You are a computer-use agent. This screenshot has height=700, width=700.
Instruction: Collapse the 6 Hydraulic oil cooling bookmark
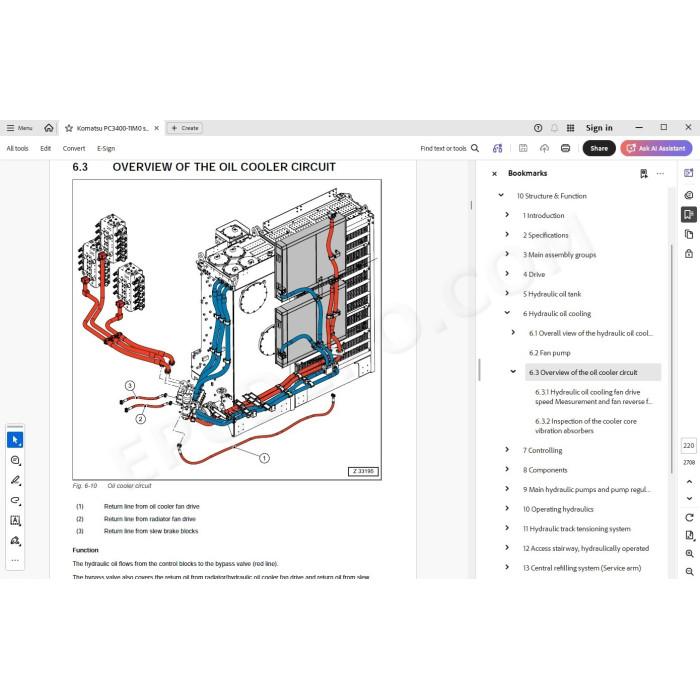[507, 313]
